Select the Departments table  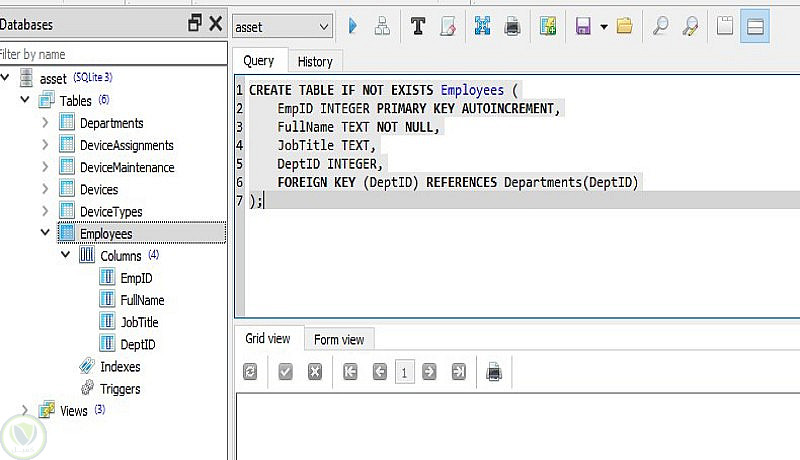(112, 123)
